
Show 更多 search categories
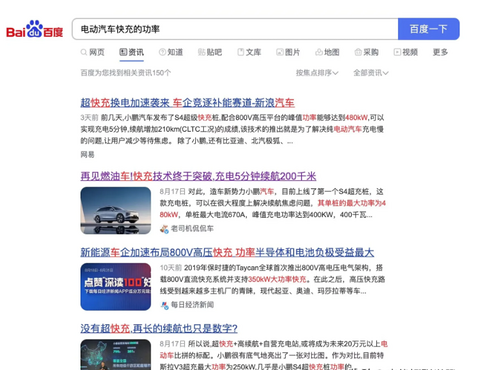click(440, 52)
